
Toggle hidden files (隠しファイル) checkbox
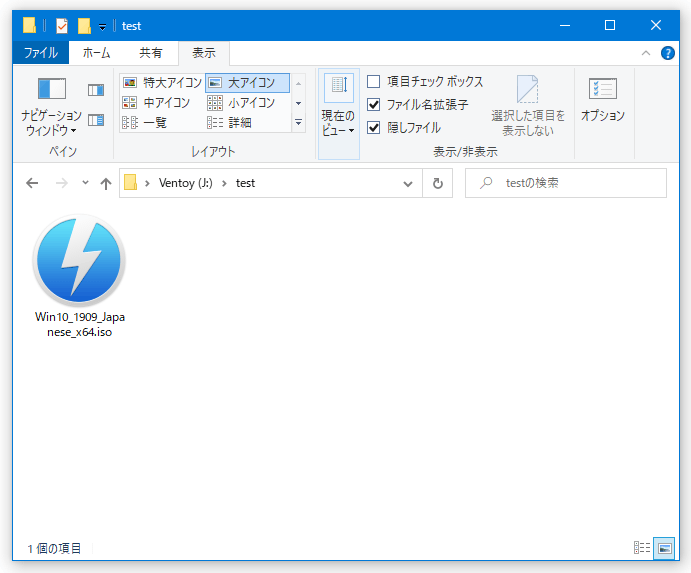point(374,127)
